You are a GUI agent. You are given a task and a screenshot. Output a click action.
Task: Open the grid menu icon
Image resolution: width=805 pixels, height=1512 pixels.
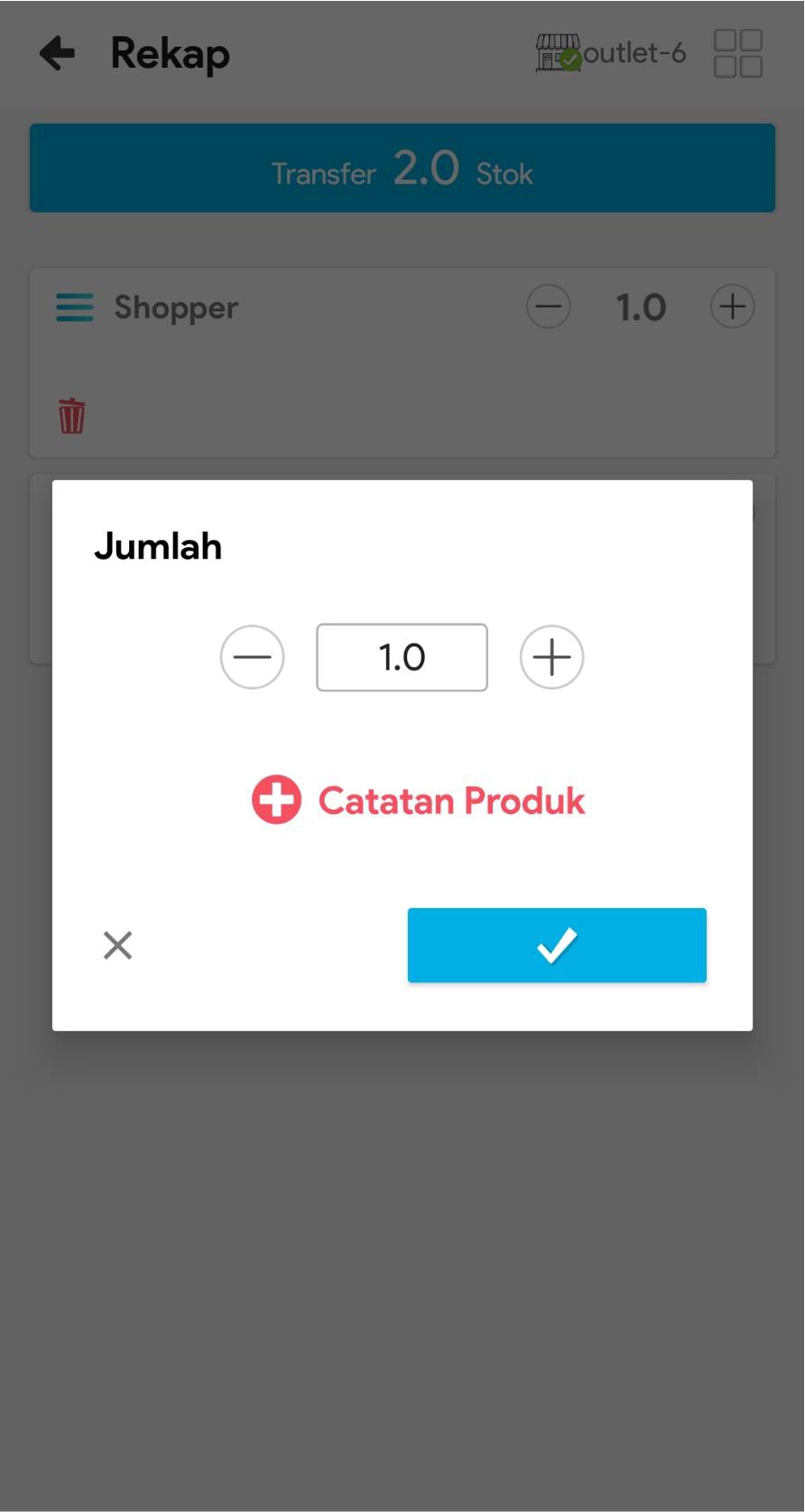[x=737, y=53]
